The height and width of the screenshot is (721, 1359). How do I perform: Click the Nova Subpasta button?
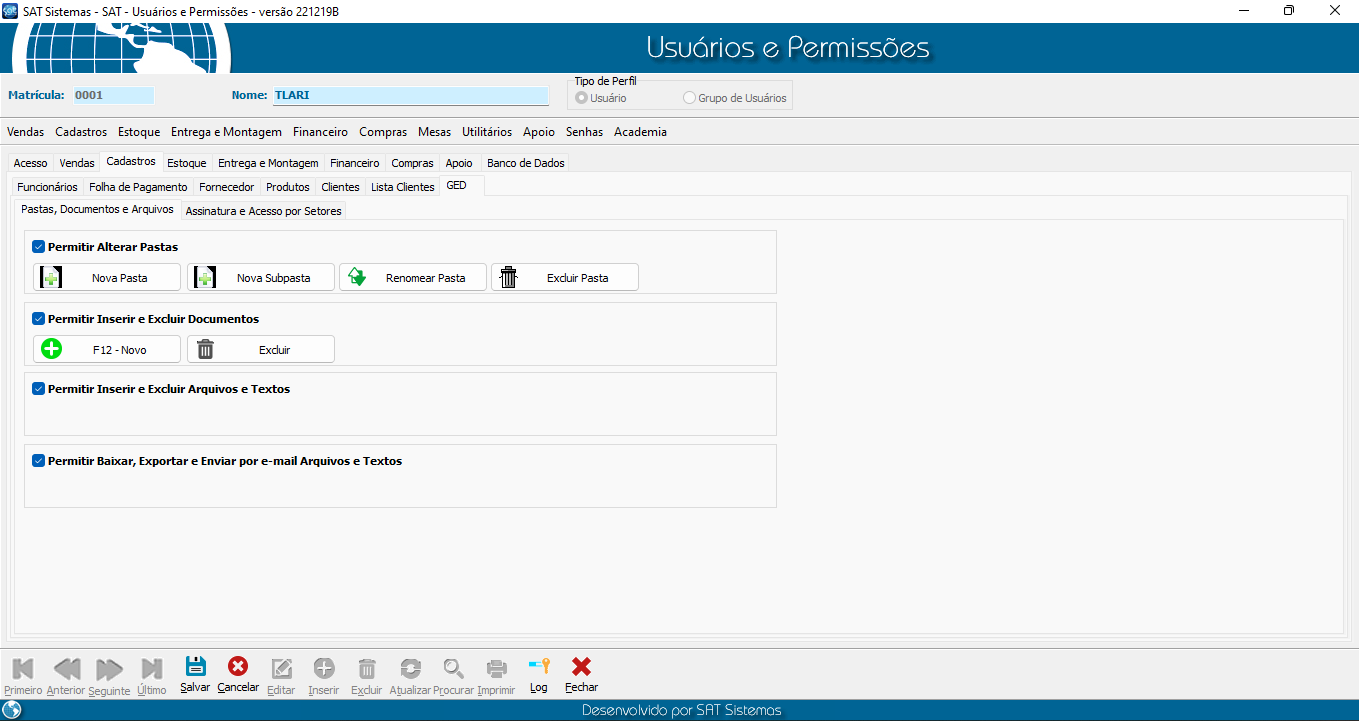(261, 278)
